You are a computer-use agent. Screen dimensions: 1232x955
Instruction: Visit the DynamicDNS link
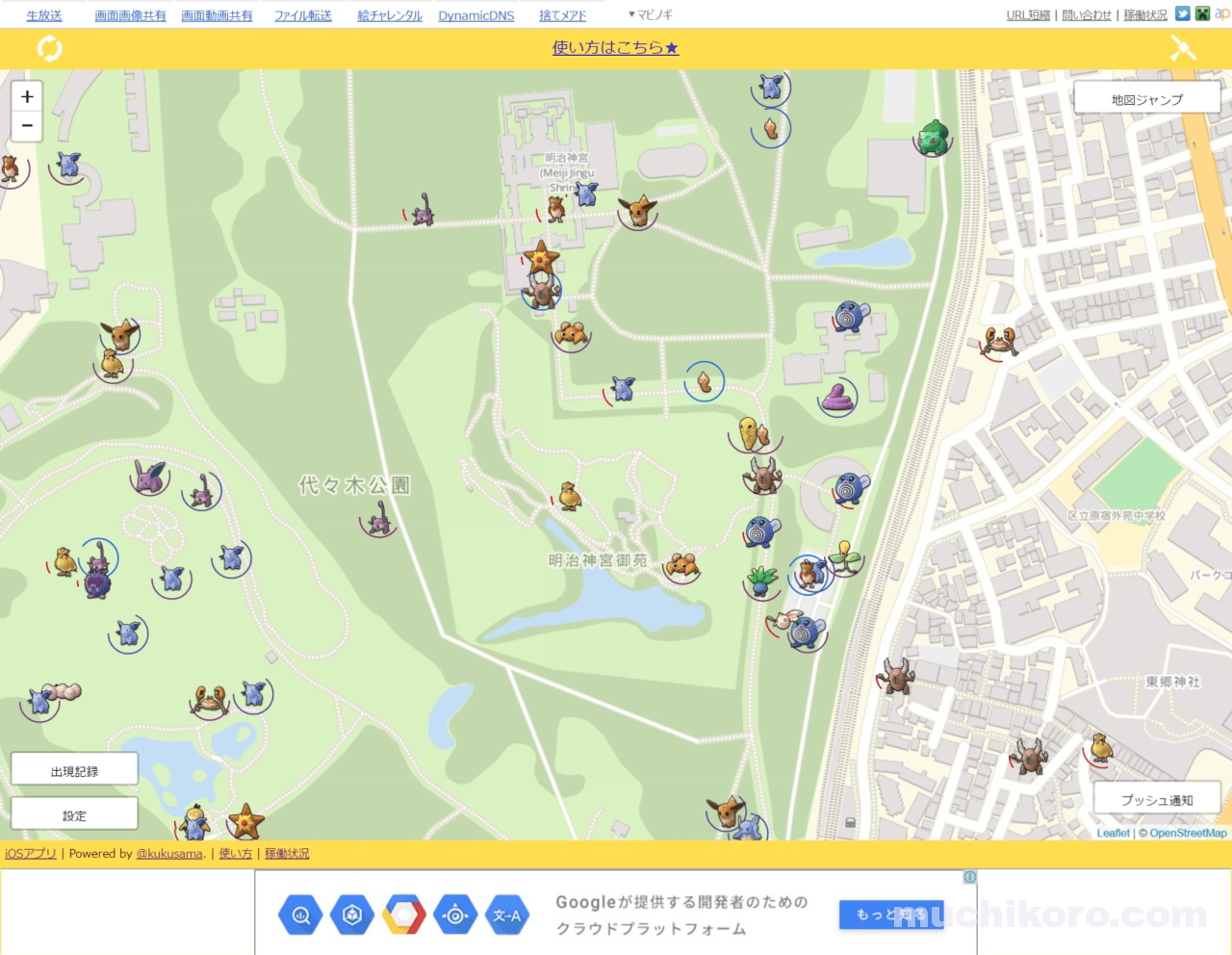476,15
